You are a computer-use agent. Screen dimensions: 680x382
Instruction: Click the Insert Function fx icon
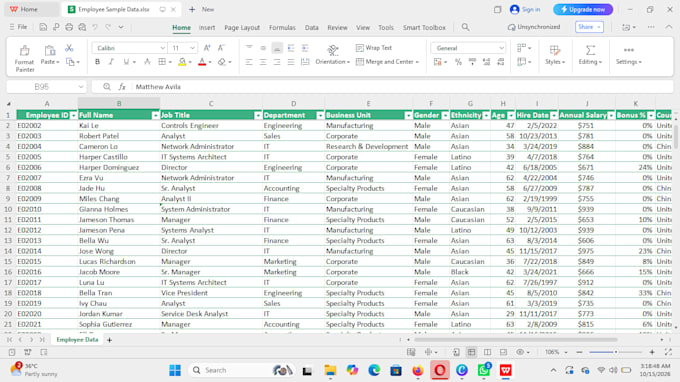(122, 87)
